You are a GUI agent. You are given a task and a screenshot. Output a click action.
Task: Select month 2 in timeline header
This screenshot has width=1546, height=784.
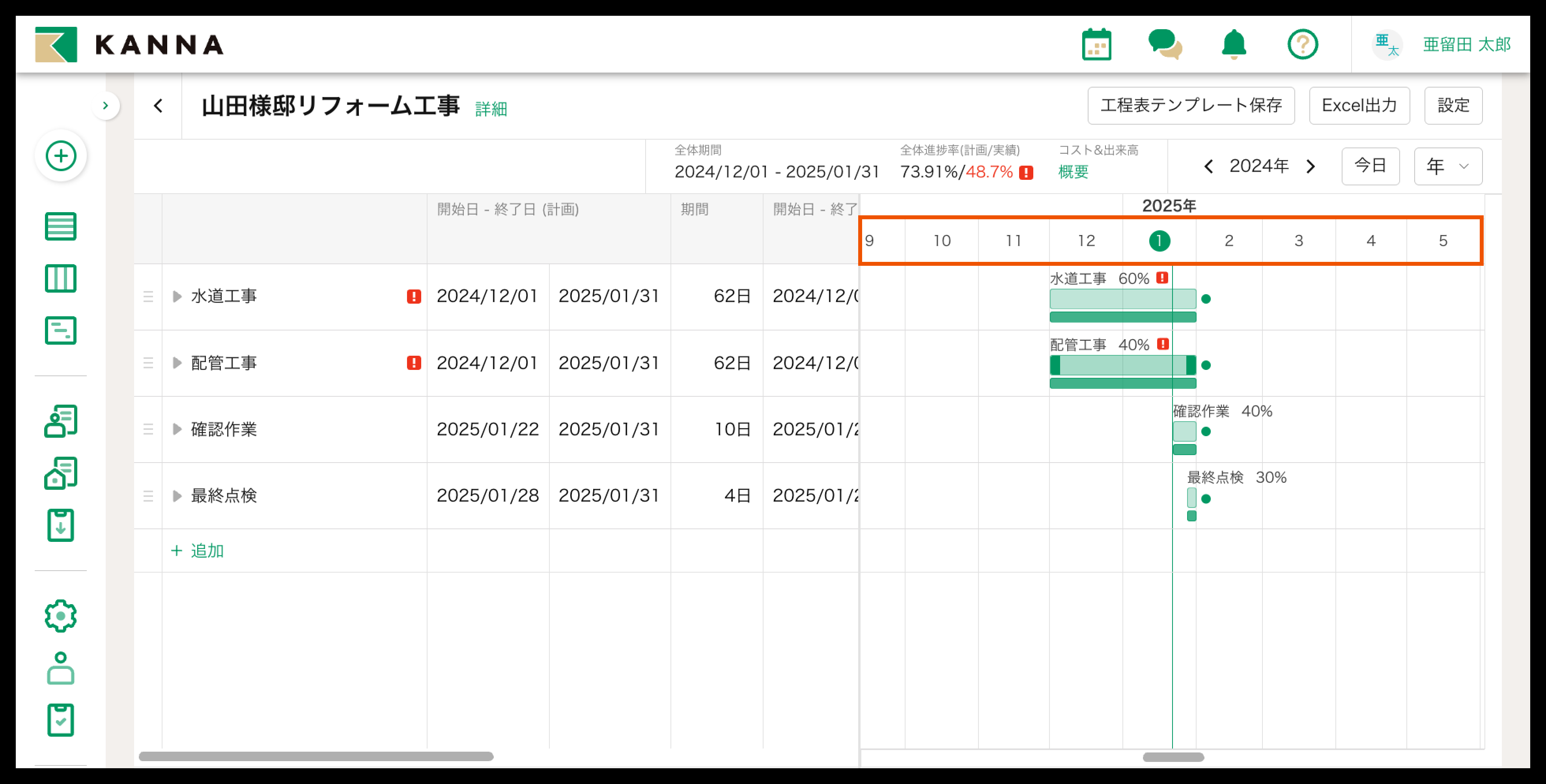point(1229,241)
